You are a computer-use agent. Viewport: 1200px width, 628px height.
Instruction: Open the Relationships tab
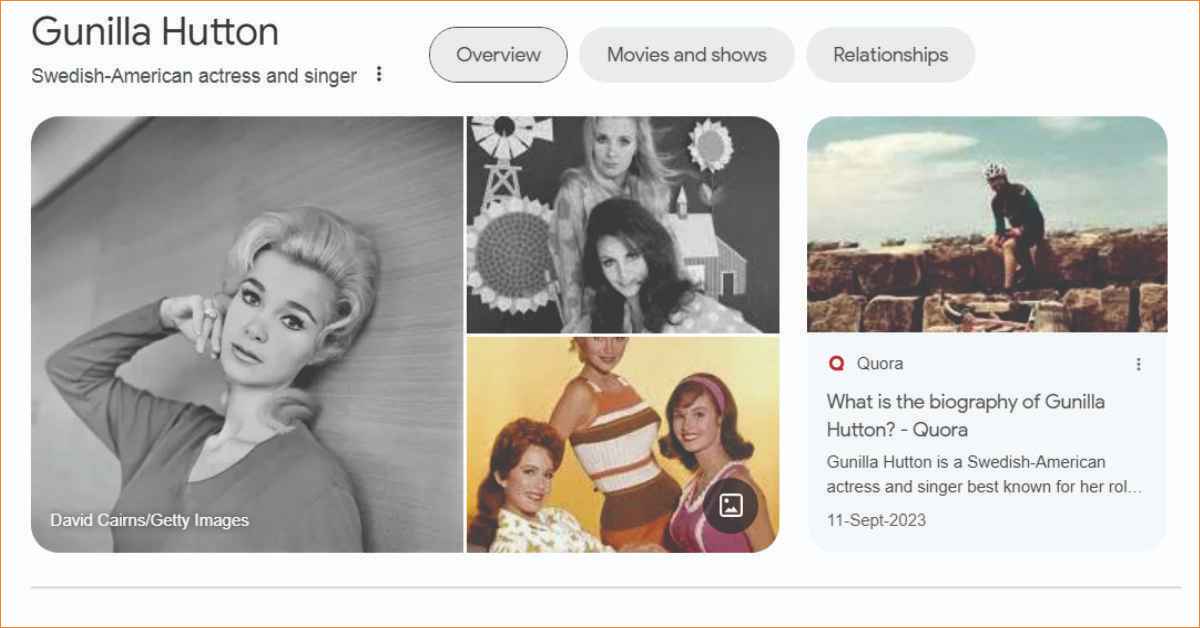tap(890, 55)
